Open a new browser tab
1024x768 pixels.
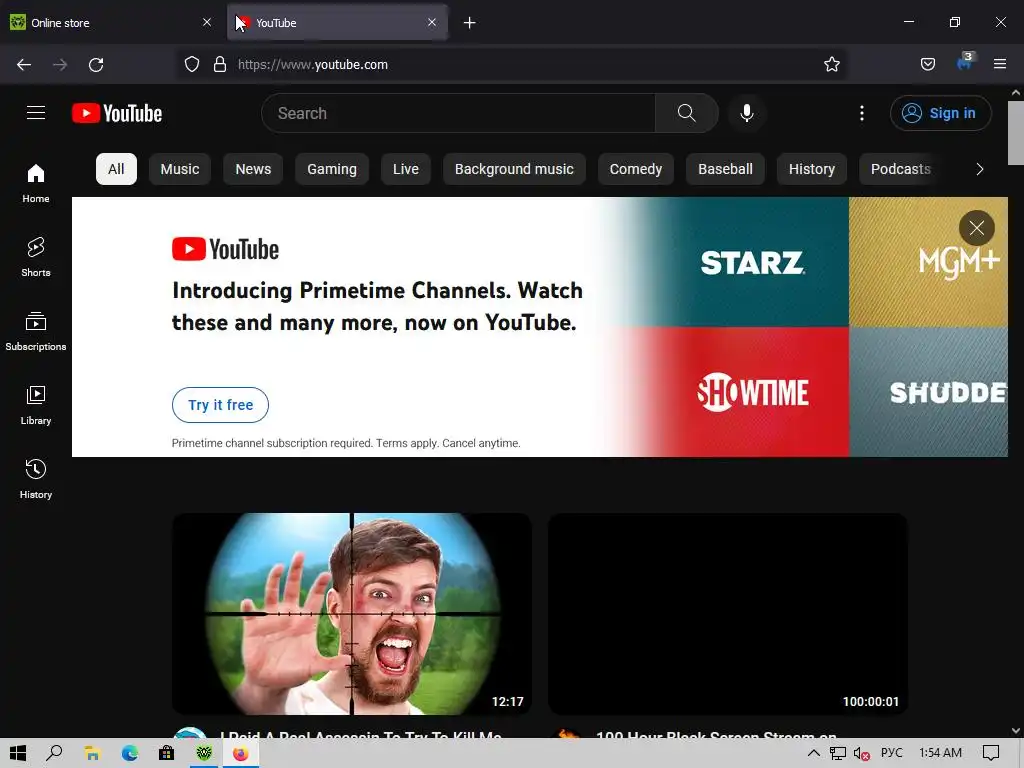(x=470, y=23)
